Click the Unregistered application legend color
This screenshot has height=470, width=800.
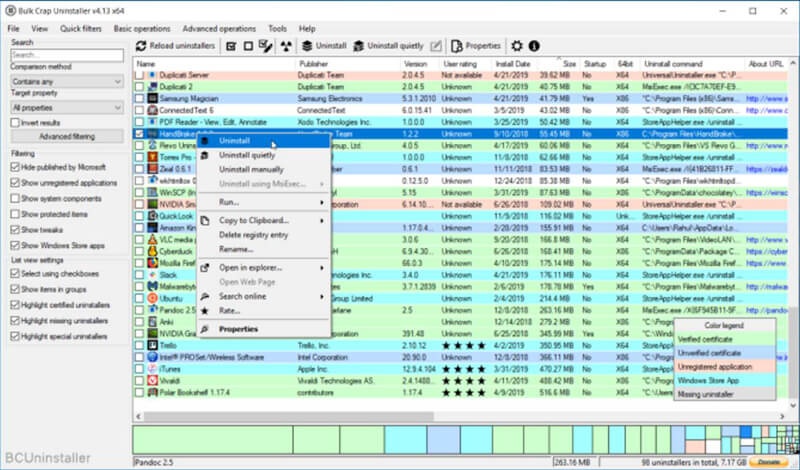[x=724, y=367]
